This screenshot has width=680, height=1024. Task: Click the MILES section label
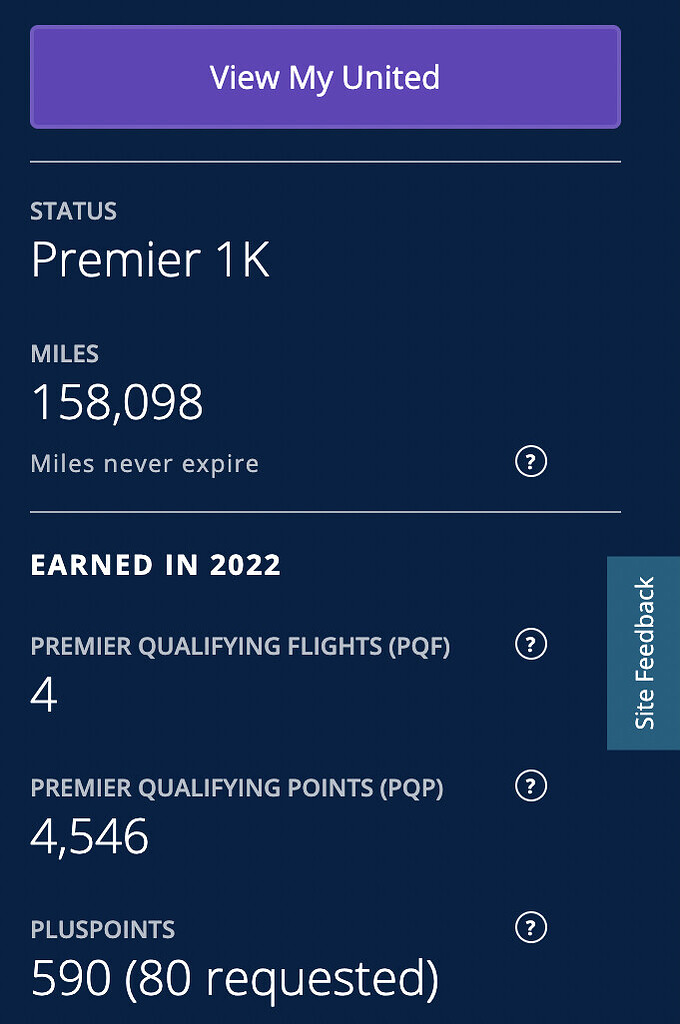(x=64, y=354)
